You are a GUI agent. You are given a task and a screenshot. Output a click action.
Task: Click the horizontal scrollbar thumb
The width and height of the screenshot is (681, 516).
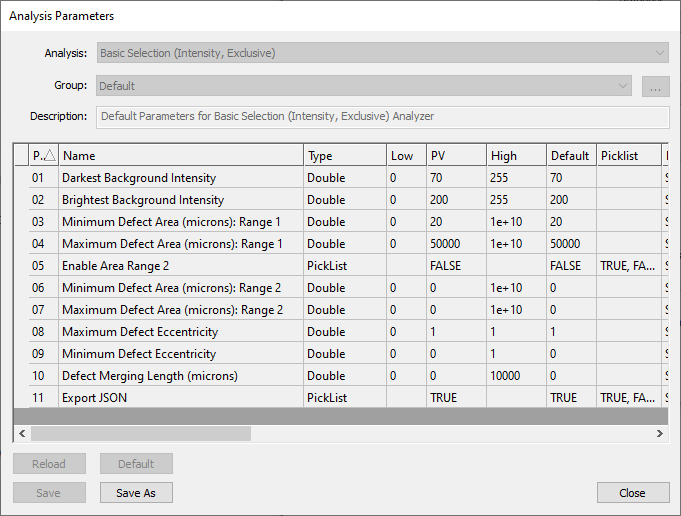click(140, 434)
